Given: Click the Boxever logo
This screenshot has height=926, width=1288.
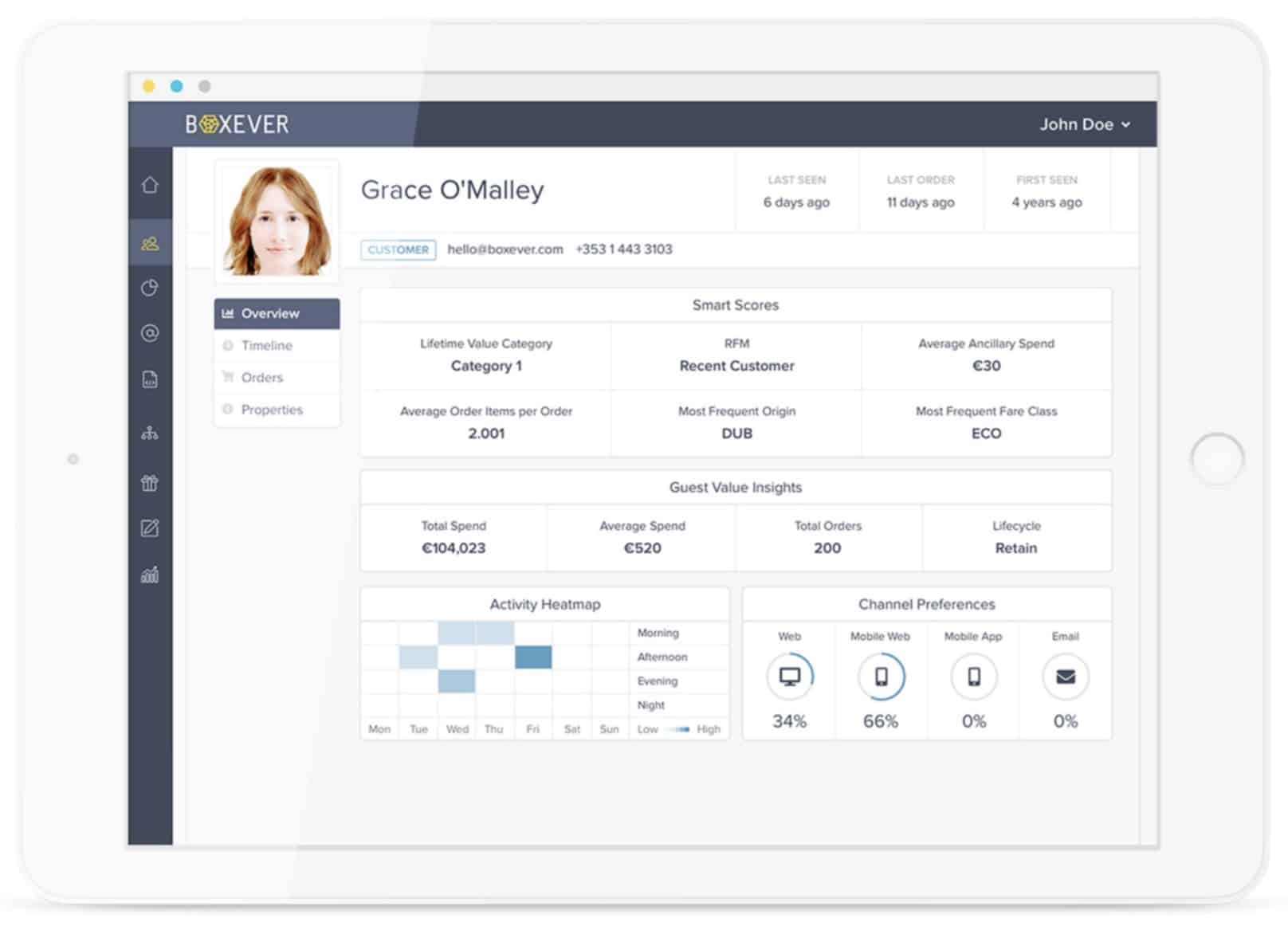Looking at the screenshot, I should [x=238, y=124].
